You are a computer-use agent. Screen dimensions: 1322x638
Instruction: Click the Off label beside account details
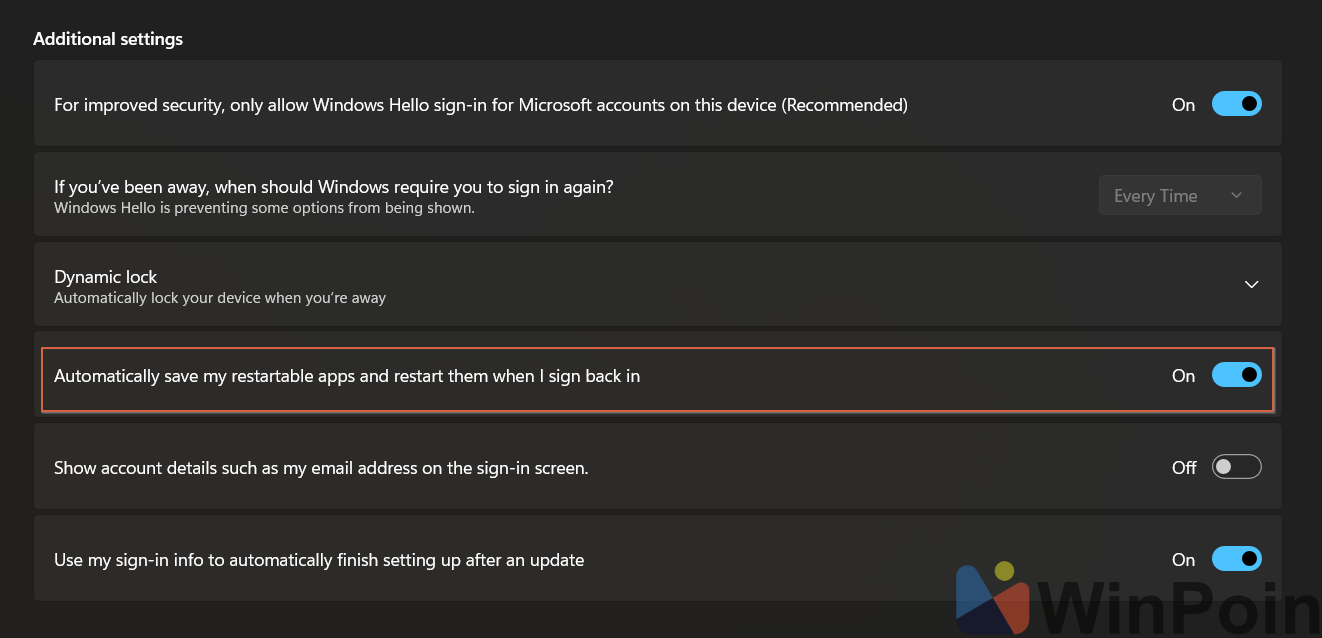[x=1184, y=467]
